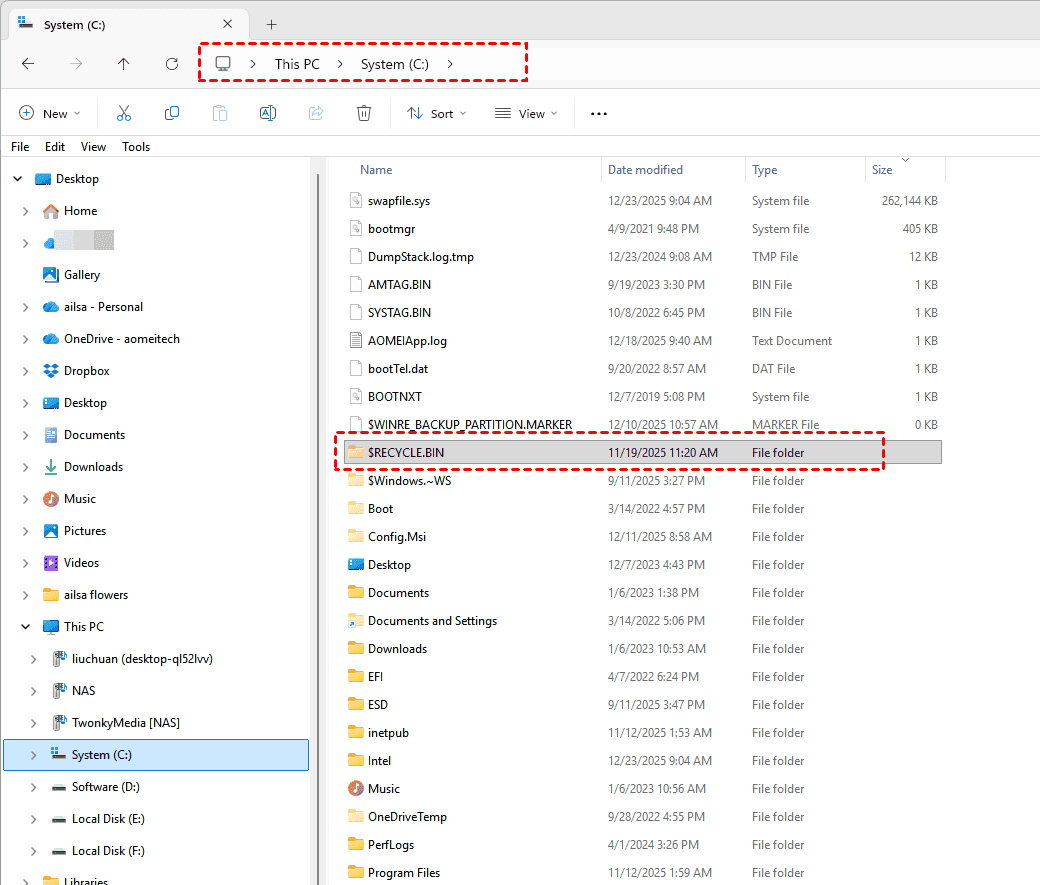Click This PC in the address breadcrumb

tap(299, 64)
